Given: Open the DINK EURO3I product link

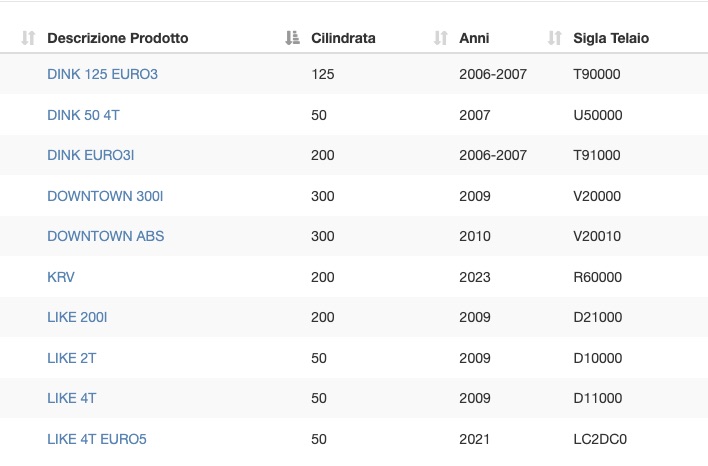Looking at the screenshot, I should [x=91, y=155].
